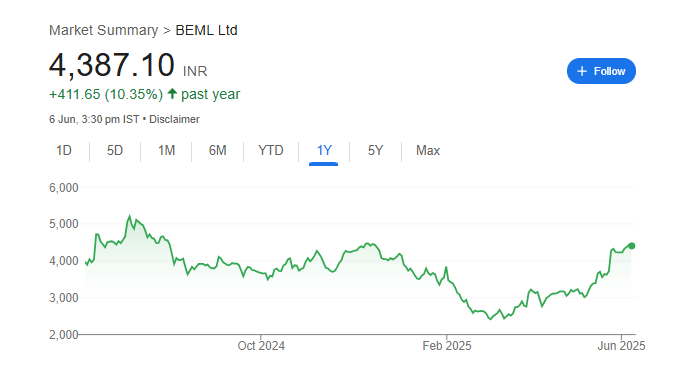This screenshot has width=684, height=367.
Task: Open the Market Summary breadcrumb link
Action: coord(103,30)
